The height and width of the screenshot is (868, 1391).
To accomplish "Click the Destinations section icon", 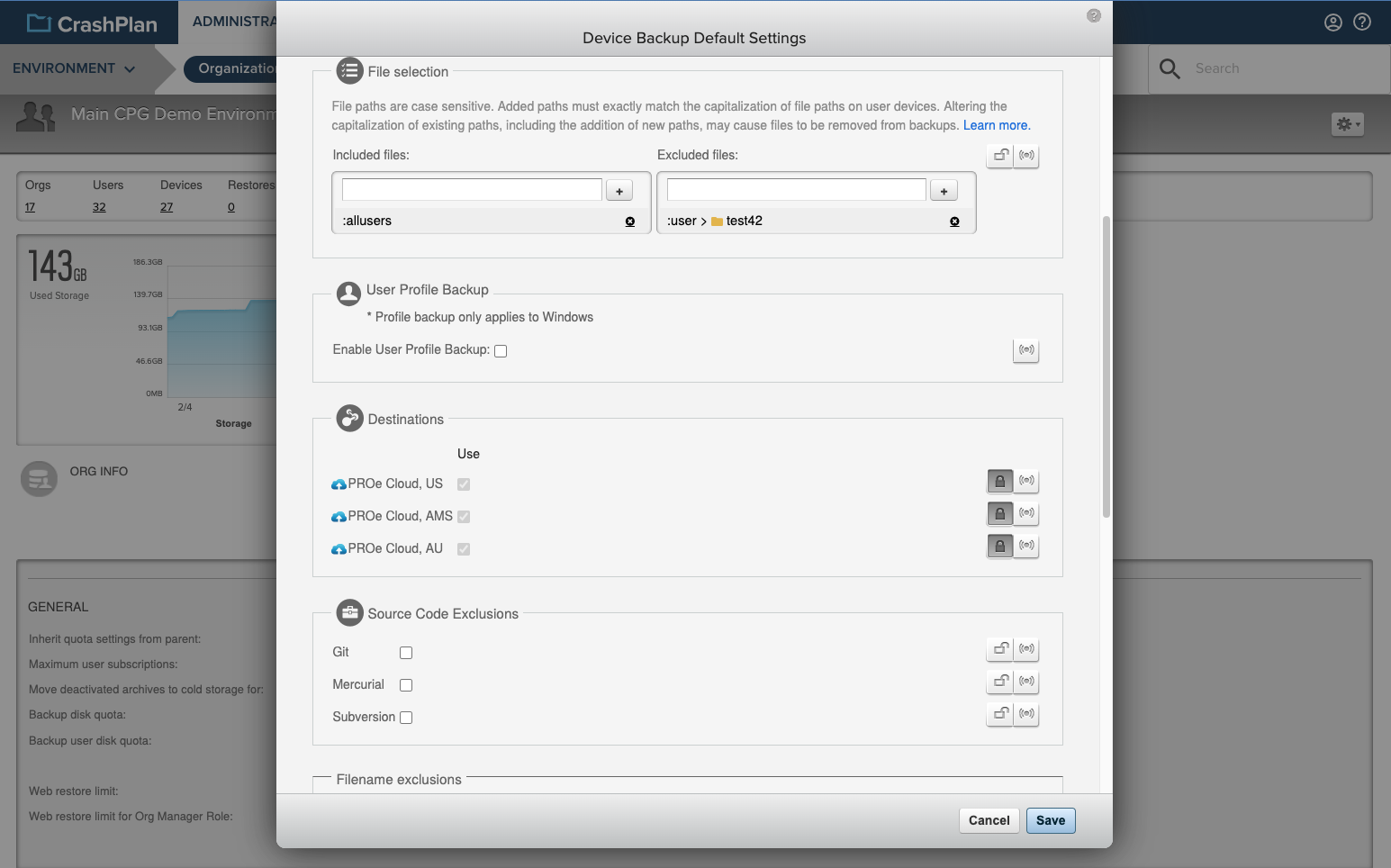I will [x=348, y=418].
